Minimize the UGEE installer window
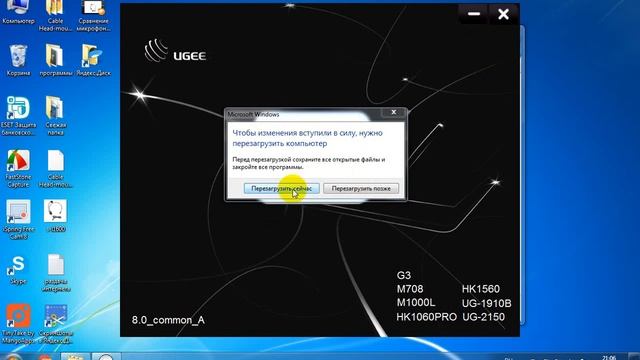This screenshot has width=640, height=360. [x=473, y=14]
